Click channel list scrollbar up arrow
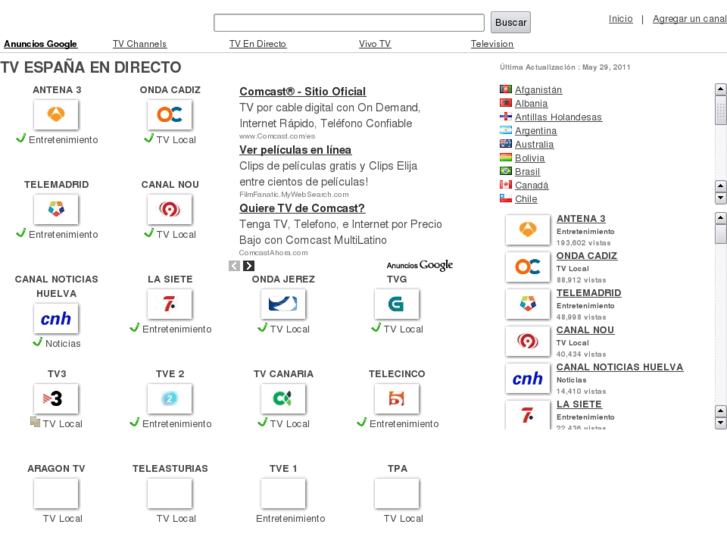 (x=721, y=218)
